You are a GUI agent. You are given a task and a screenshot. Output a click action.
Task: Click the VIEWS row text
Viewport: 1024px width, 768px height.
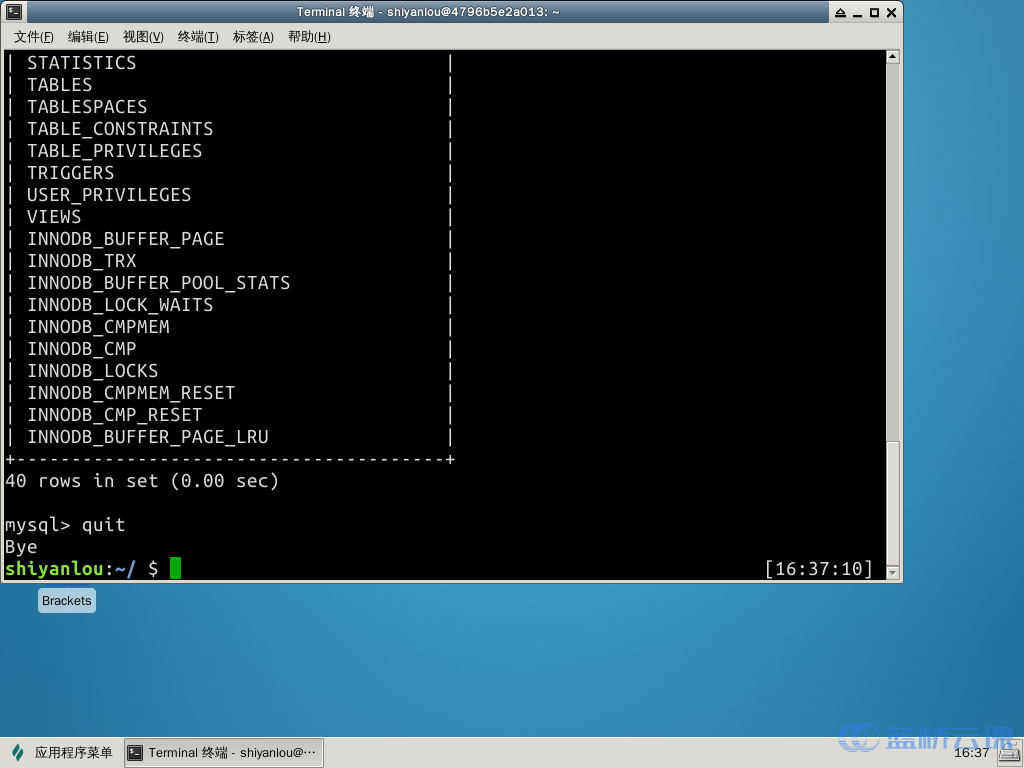click(54, 217)
